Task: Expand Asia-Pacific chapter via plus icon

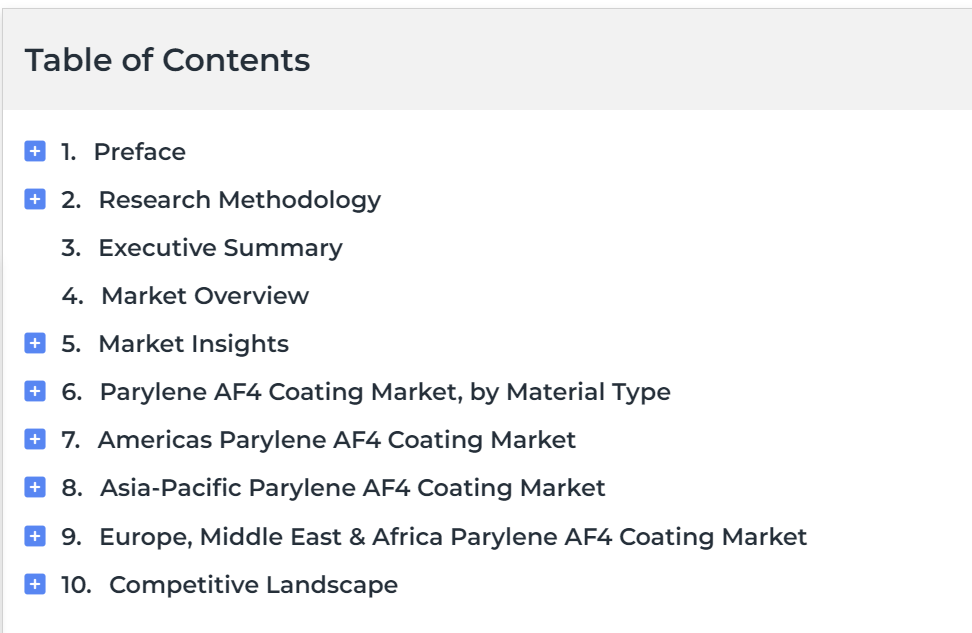Action: click(35, 488)
